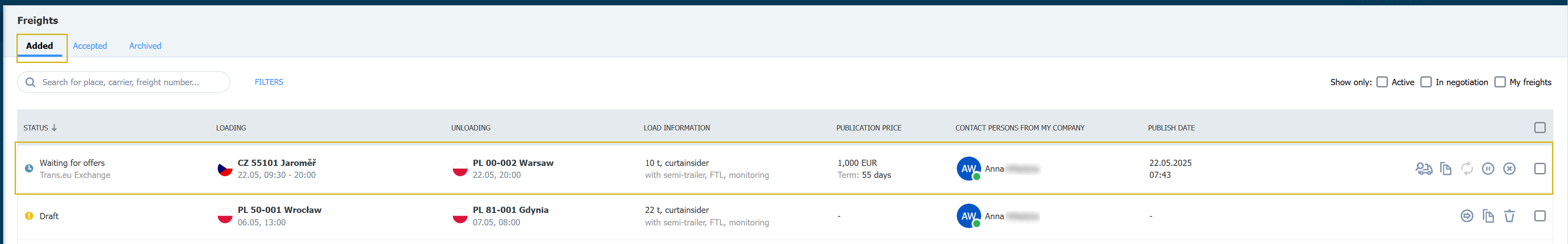
Task: Copy the Jaroměř–Warsaw freight
Action: coord(1446,169)
